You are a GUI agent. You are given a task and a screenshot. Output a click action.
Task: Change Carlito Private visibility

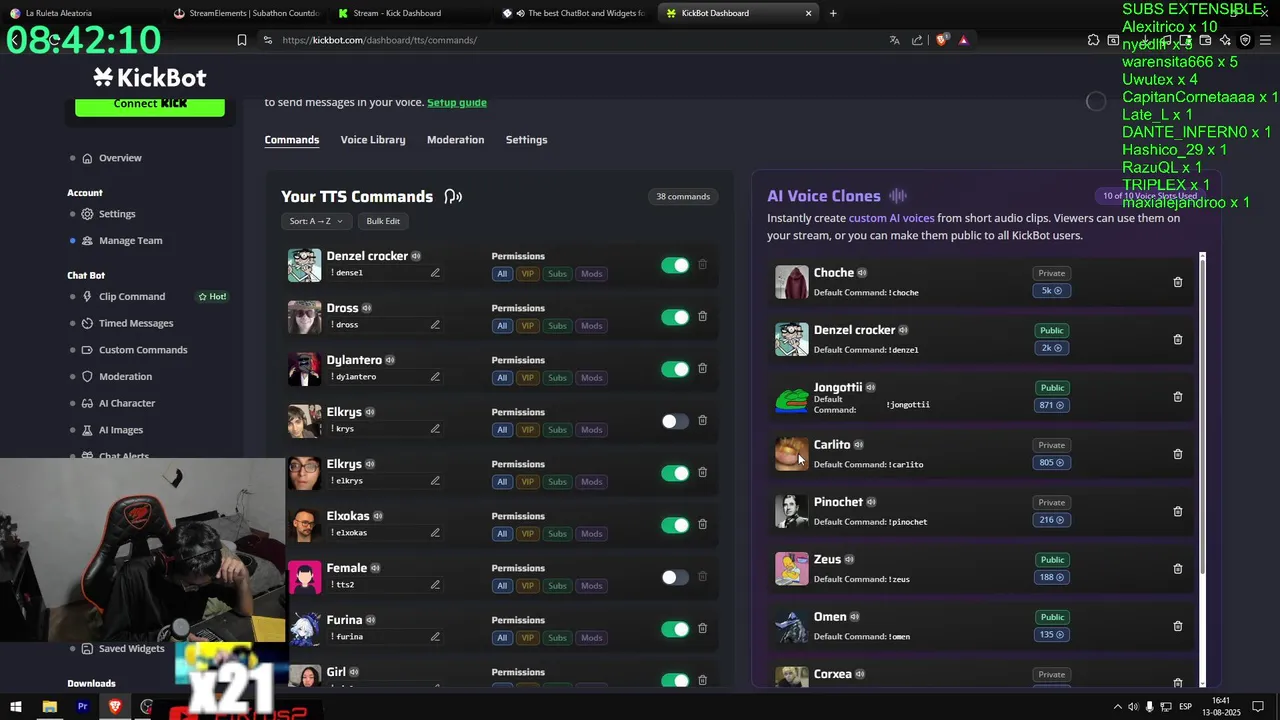coord(1051,445)
